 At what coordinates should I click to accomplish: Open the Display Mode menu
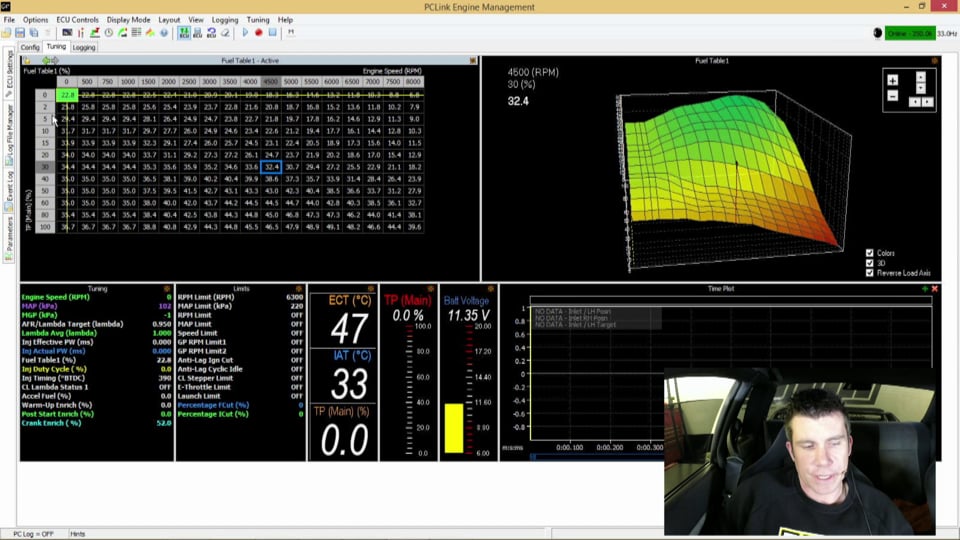pyautogui.click(x=128, y=20)
